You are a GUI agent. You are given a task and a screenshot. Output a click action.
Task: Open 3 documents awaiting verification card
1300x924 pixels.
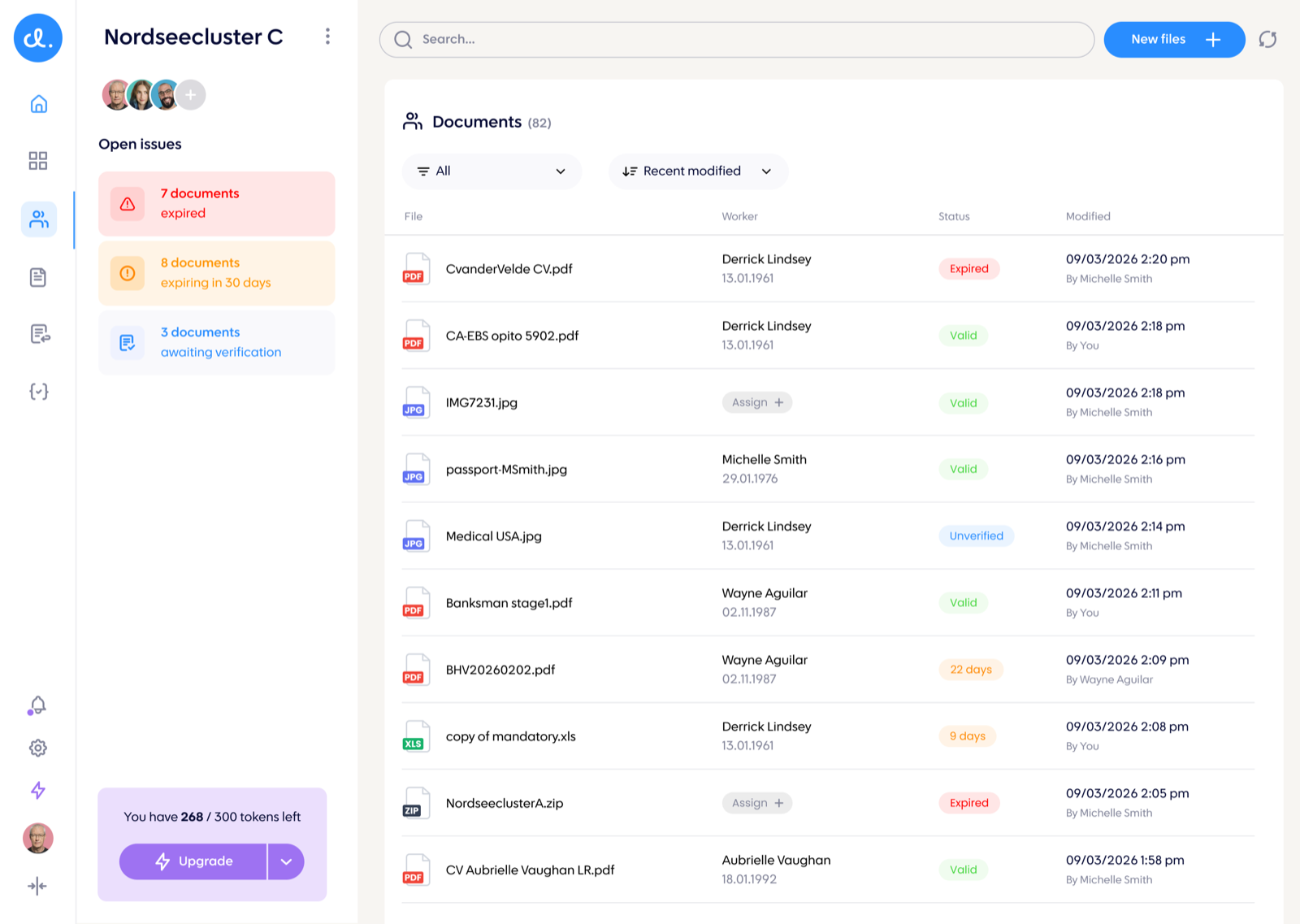coord(217,342)
